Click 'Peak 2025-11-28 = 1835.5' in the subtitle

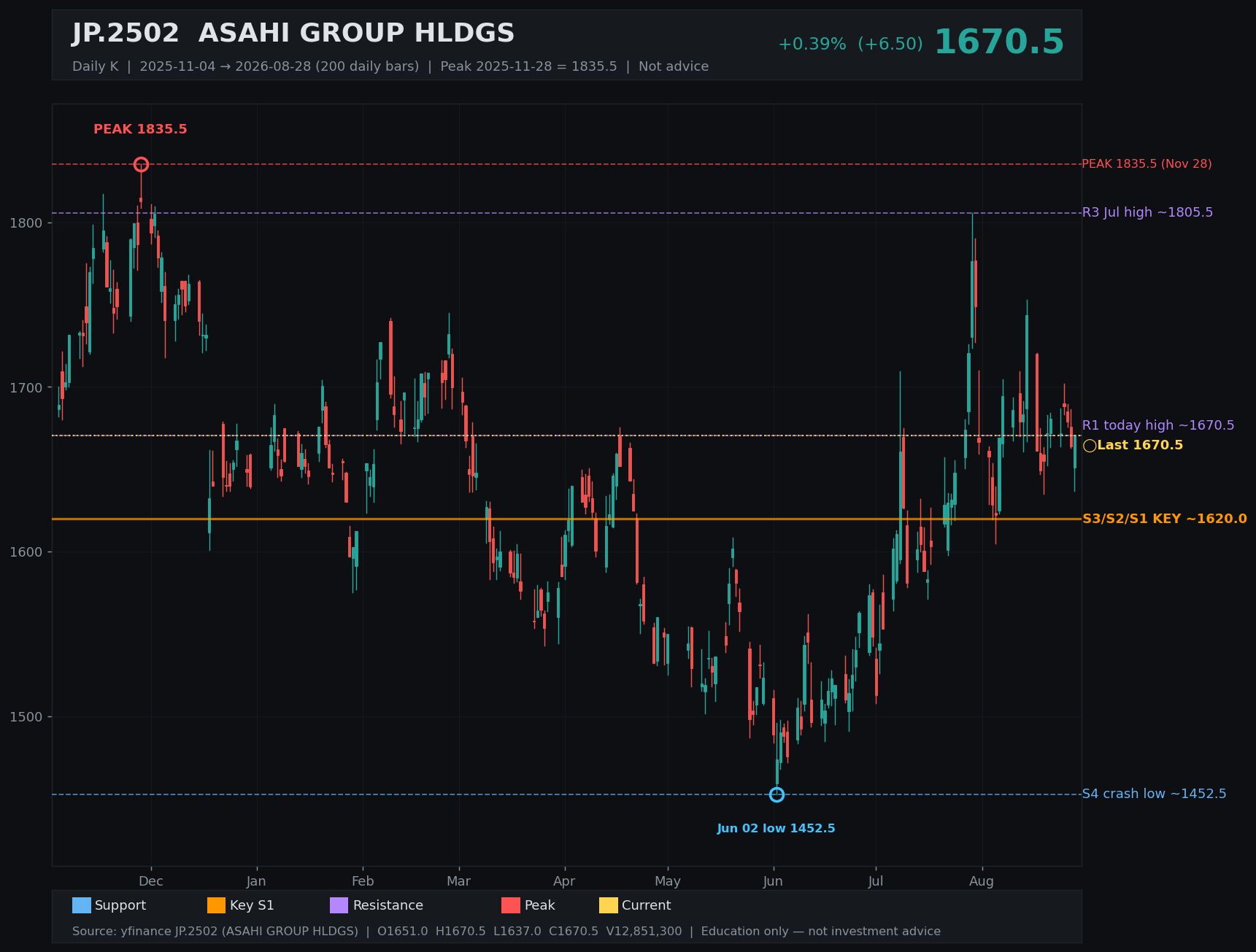point(528,66)
